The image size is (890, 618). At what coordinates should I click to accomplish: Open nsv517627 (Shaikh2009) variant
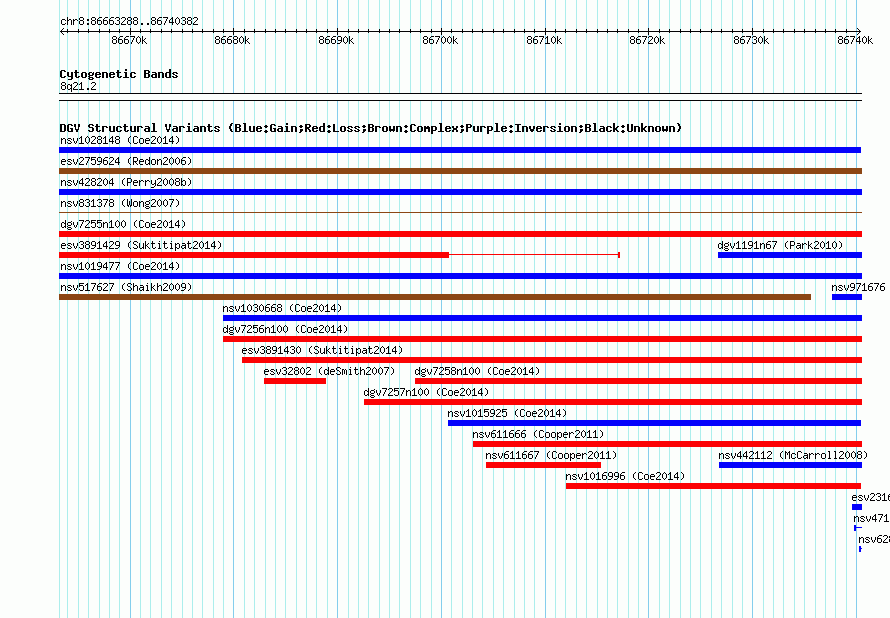click(126, 287)
